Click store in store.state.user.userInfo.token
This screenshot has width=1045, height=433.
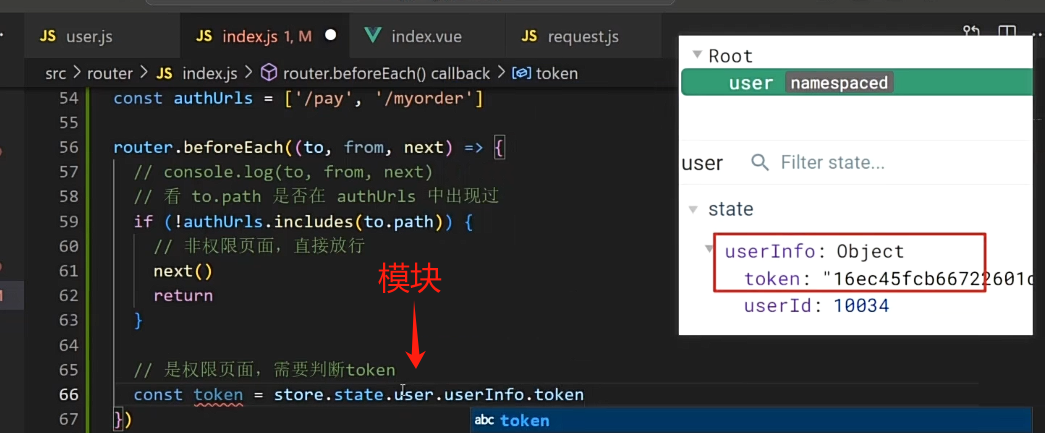[x=299, y=395]
